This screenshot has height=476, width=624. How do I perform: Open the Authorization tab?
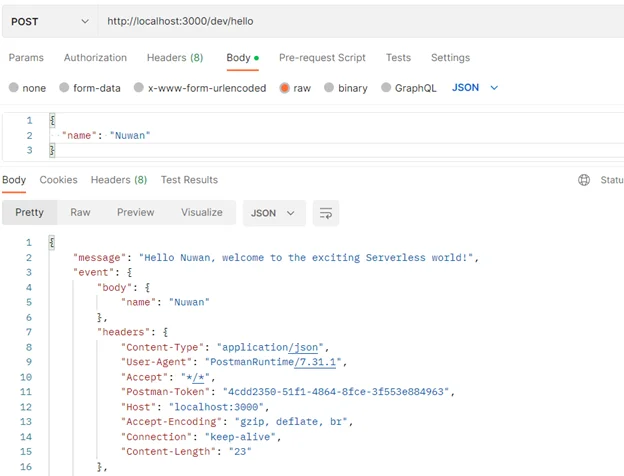click(x=95, y=58)
